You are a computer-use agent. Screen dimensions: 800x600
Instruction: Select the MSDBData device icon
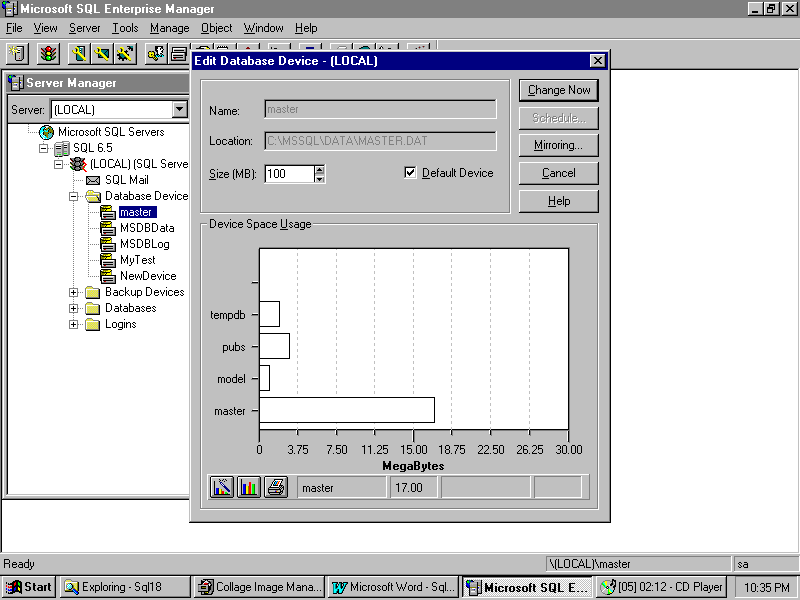click(108, 228)
